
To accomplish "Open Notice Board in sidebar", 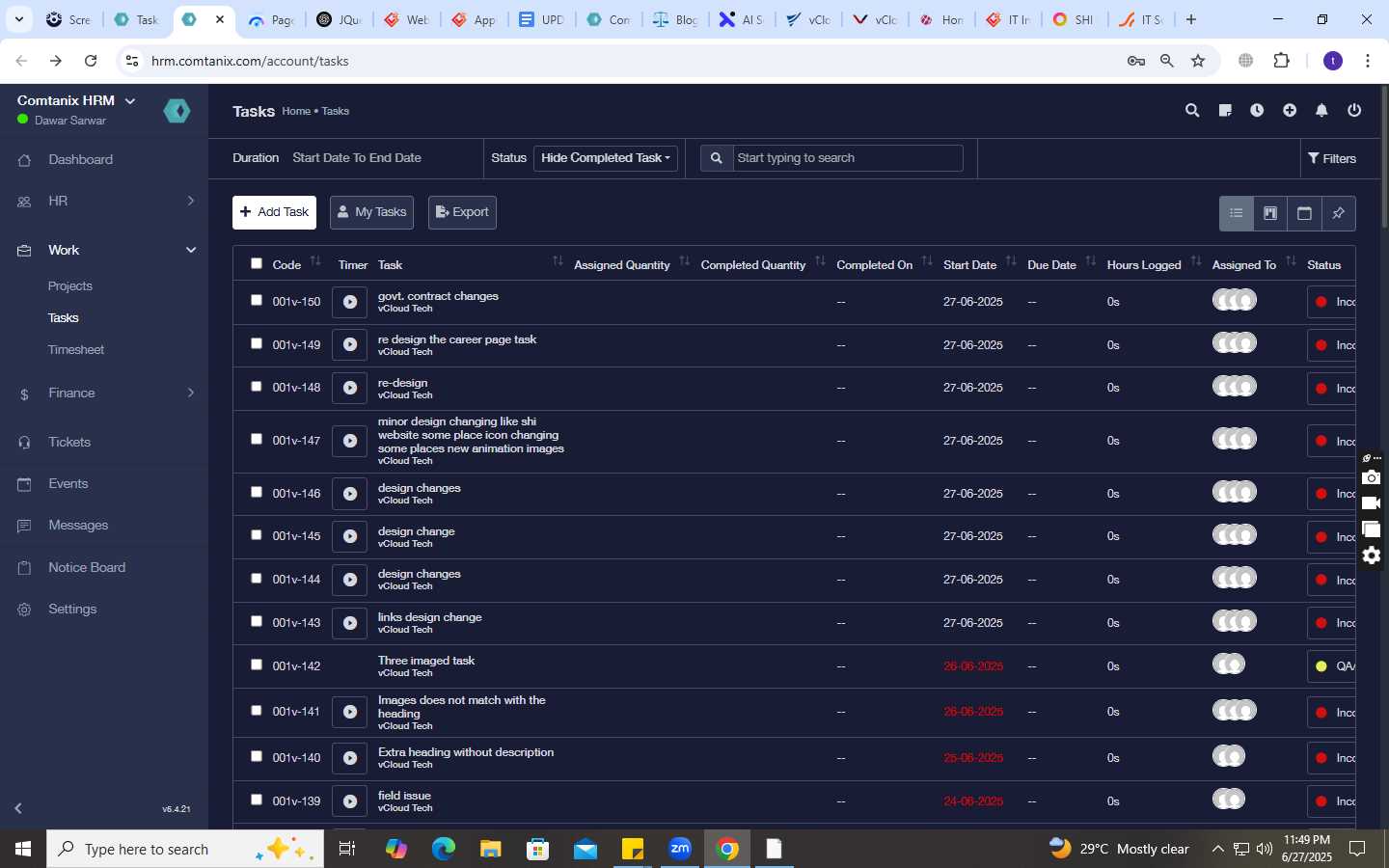I will (87, 568).
